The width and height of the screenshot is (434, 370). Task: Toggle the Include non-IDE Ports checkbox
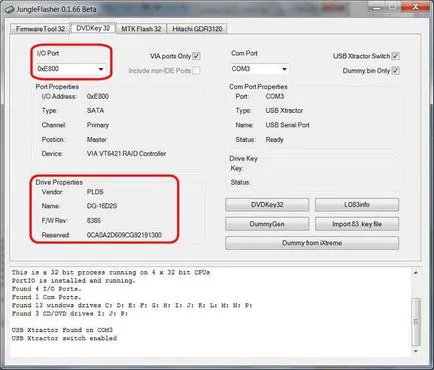(x=196, y=71)
